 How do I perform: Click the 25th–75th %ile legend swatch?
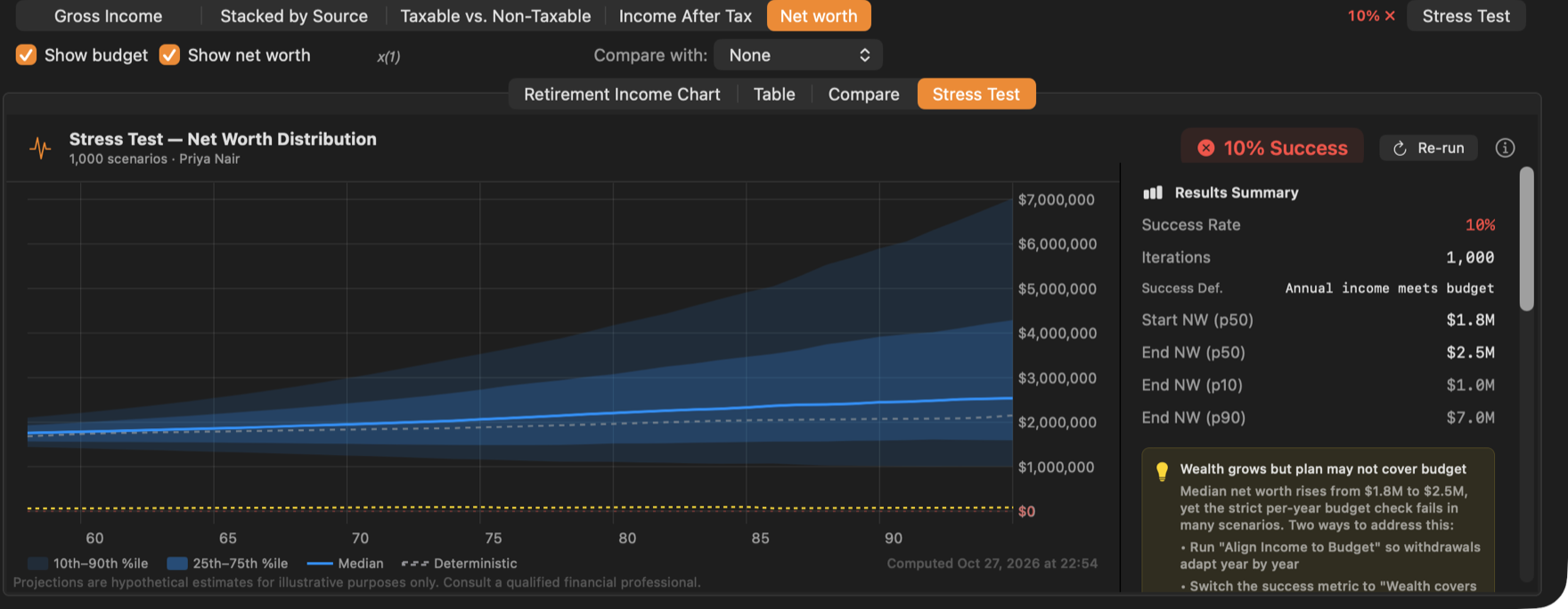[x=177, y=564]
